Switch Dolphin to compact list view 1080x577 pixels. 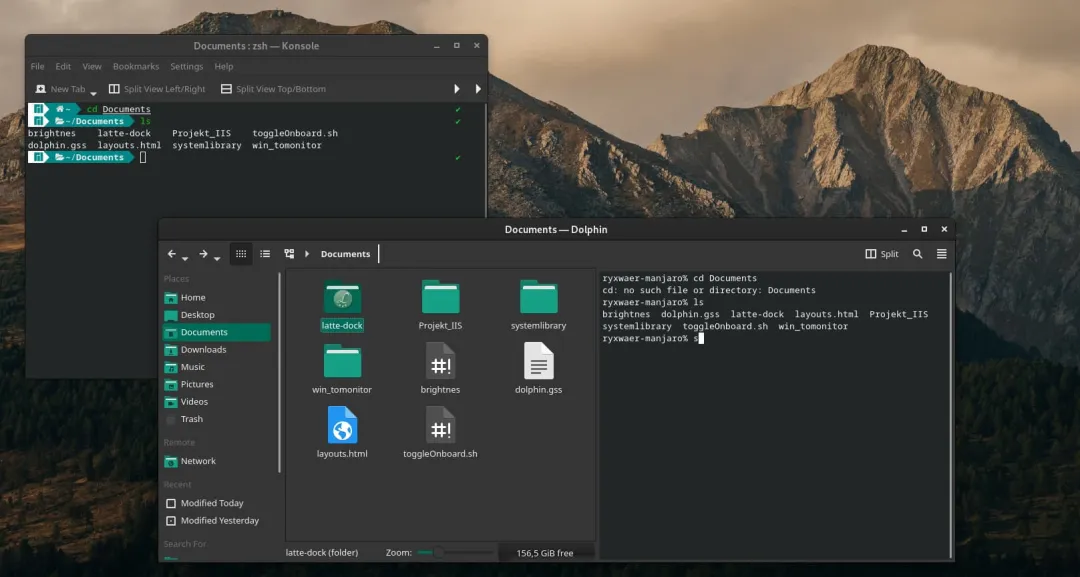pos(265,254)
